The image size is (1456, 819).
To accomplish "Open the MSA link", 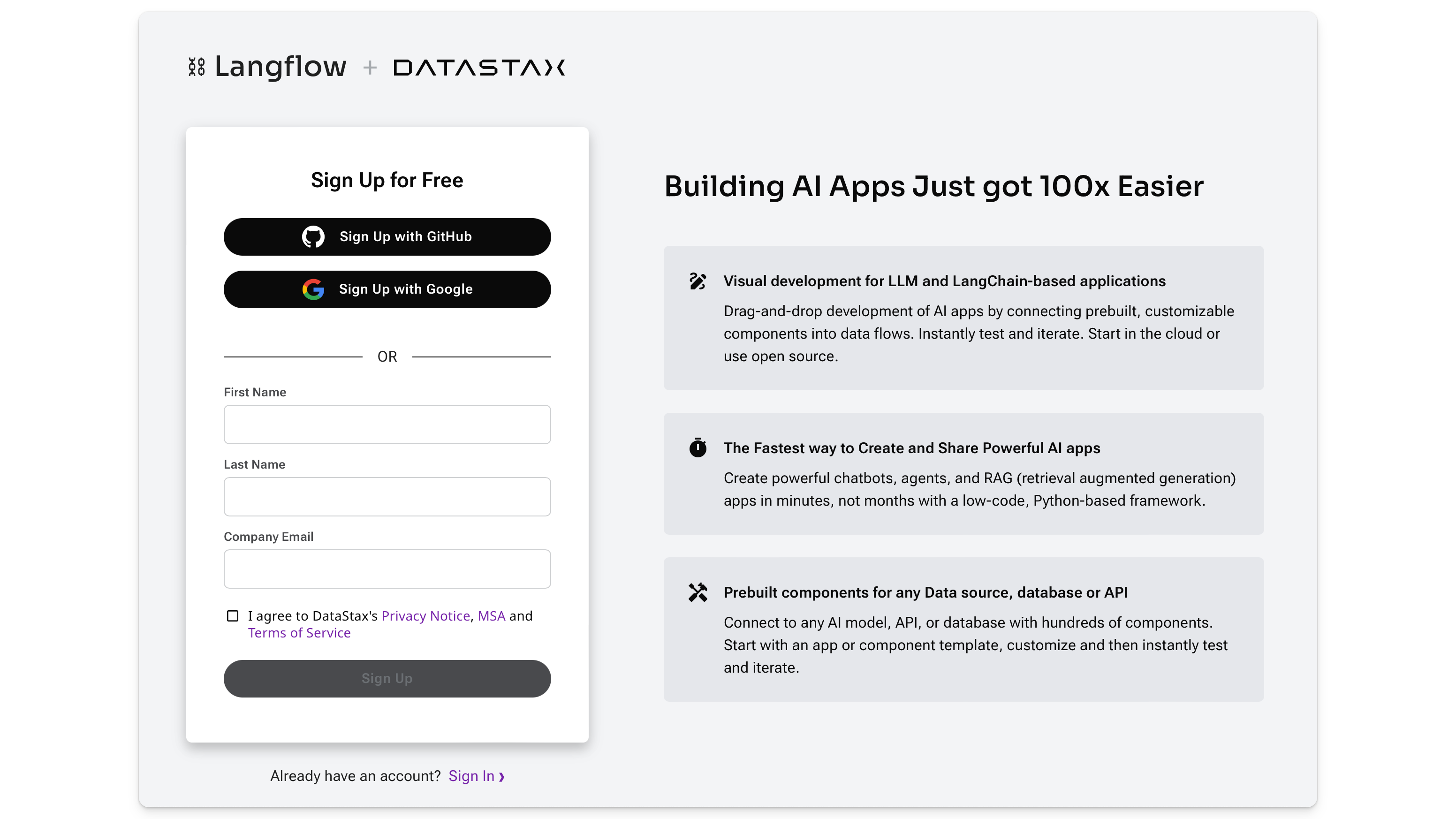I will tap(491, 615).
